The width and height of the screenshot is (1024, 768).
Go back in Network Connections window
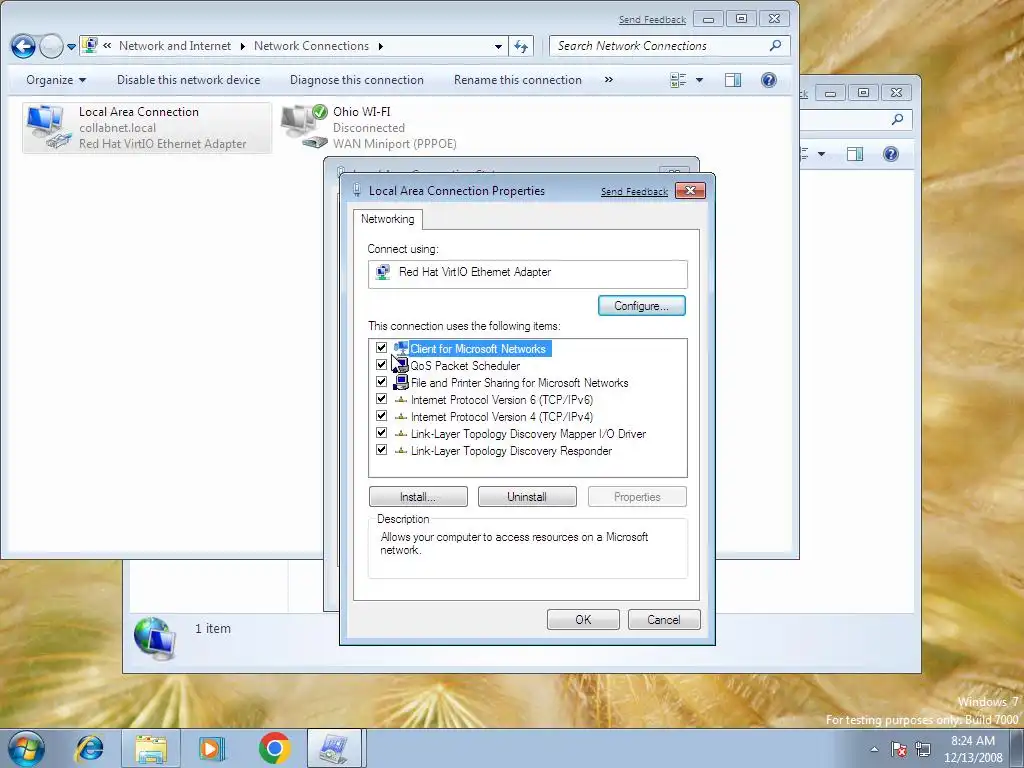(x=24, y=46)
